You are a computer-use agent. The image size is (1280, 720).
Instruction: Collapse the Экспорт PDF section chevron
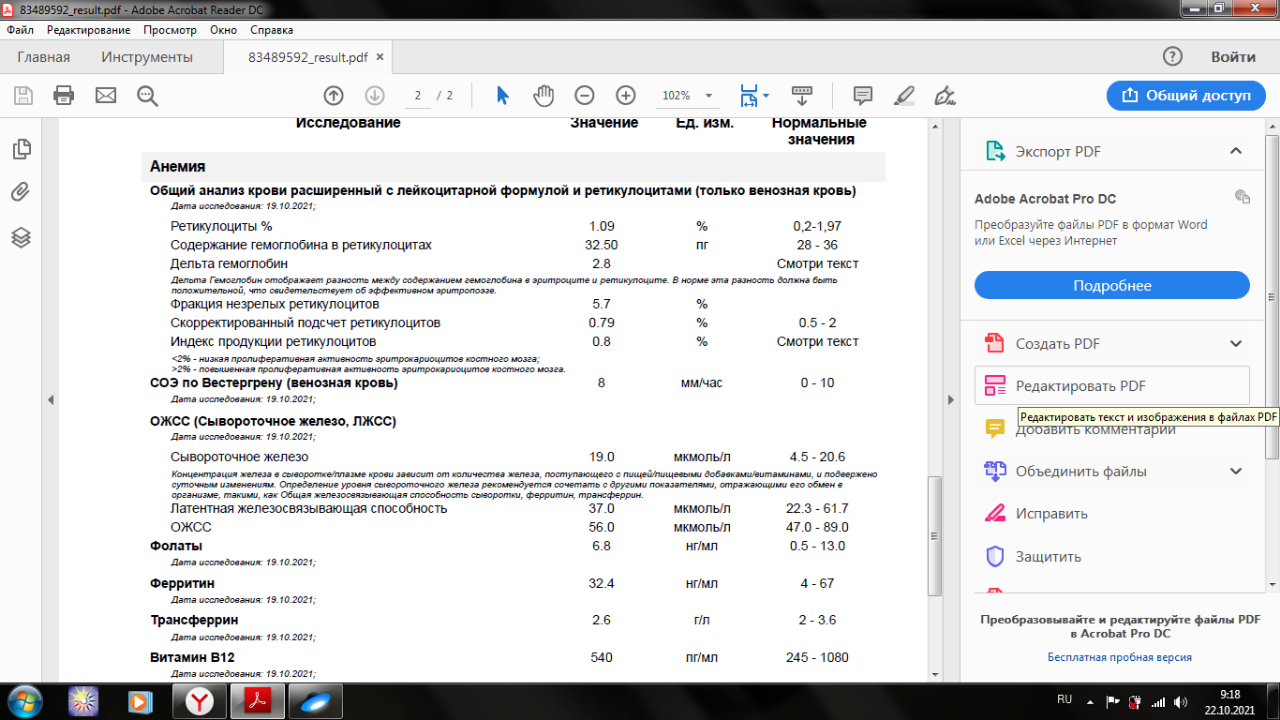tap(1236, 152)
